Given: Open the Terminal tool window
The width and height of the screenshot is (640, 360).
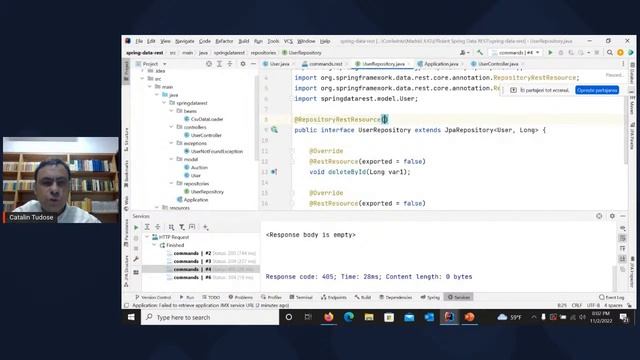Looking at the screenshot, I should [301, 297].
